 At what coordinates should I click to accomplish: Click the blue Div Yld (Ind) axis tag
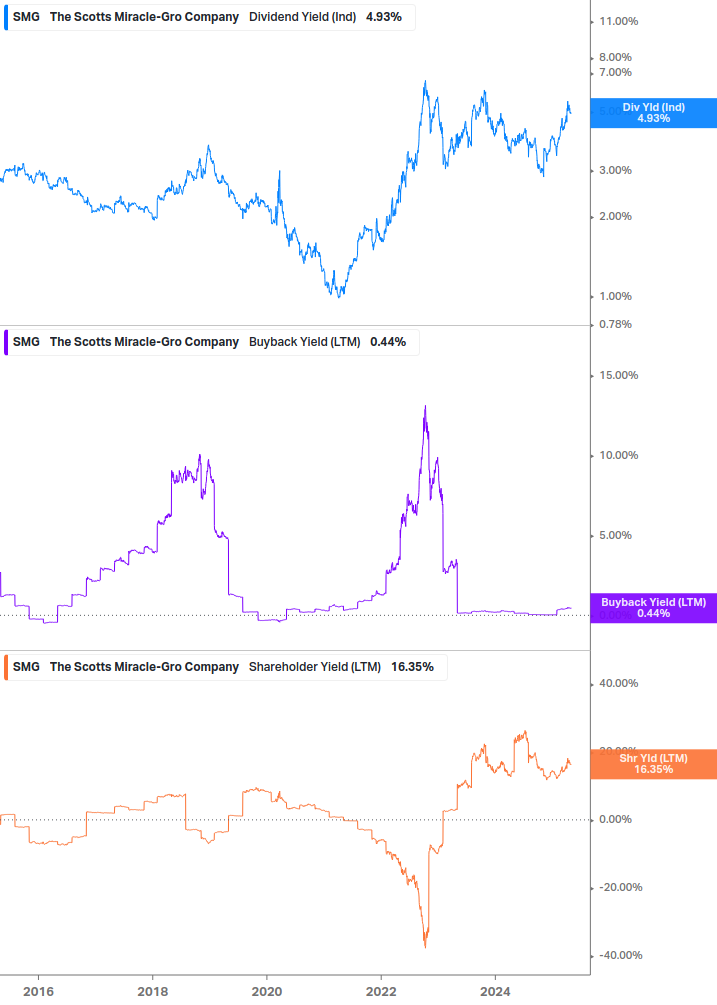point(654,113)
